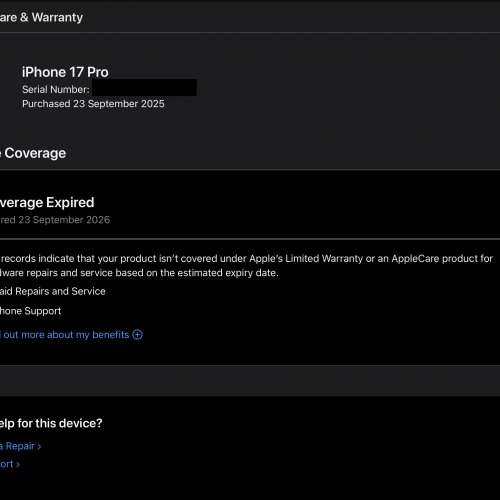This screenshot has width=500, height=500.
Task: Click the 'elp for this device?' heading
Action: (x=51, y=423)
